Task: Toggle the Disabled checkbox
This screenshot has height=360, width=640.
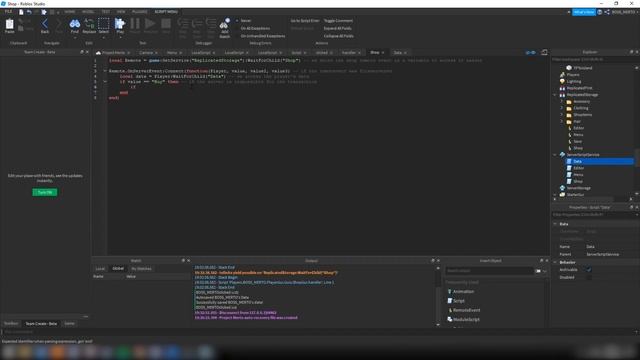Action: [x=589, y=277]
